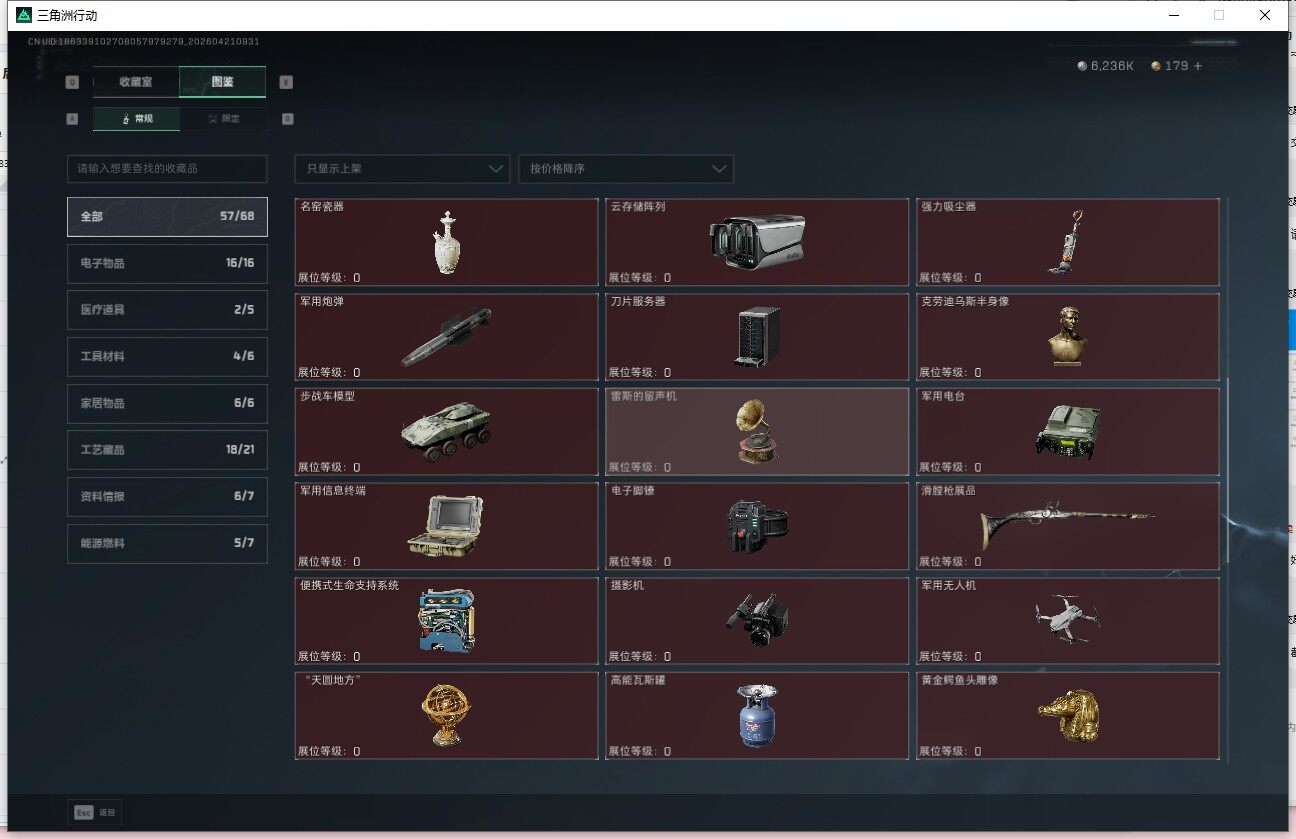Image resolution: width=1296 pixels, height=839 pixels.
Task: Click the 克劳迪乌斯半身像 bust item
Action: [x=1067, y=336]
